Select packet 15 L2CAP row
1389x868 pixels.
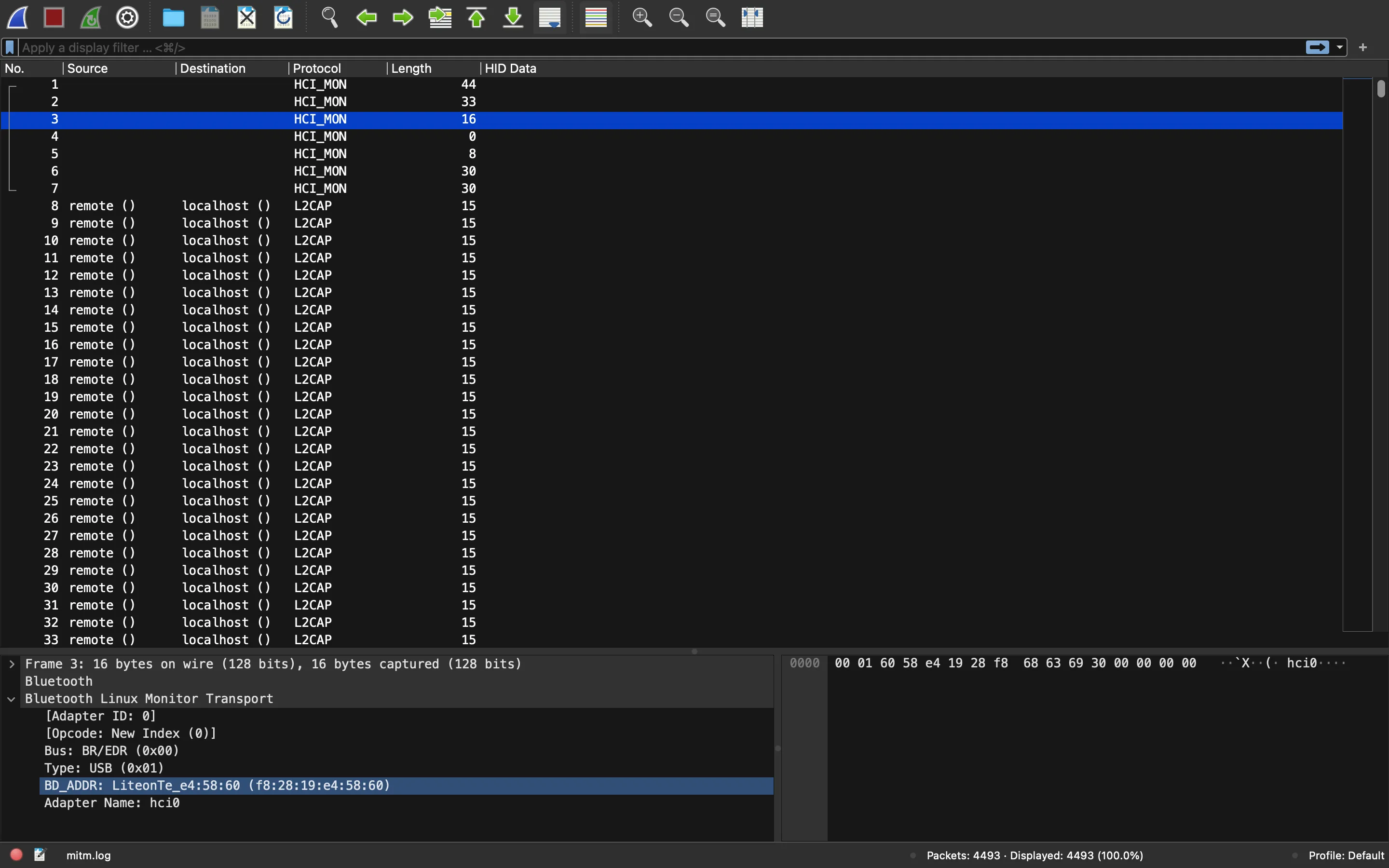point(671,328)
